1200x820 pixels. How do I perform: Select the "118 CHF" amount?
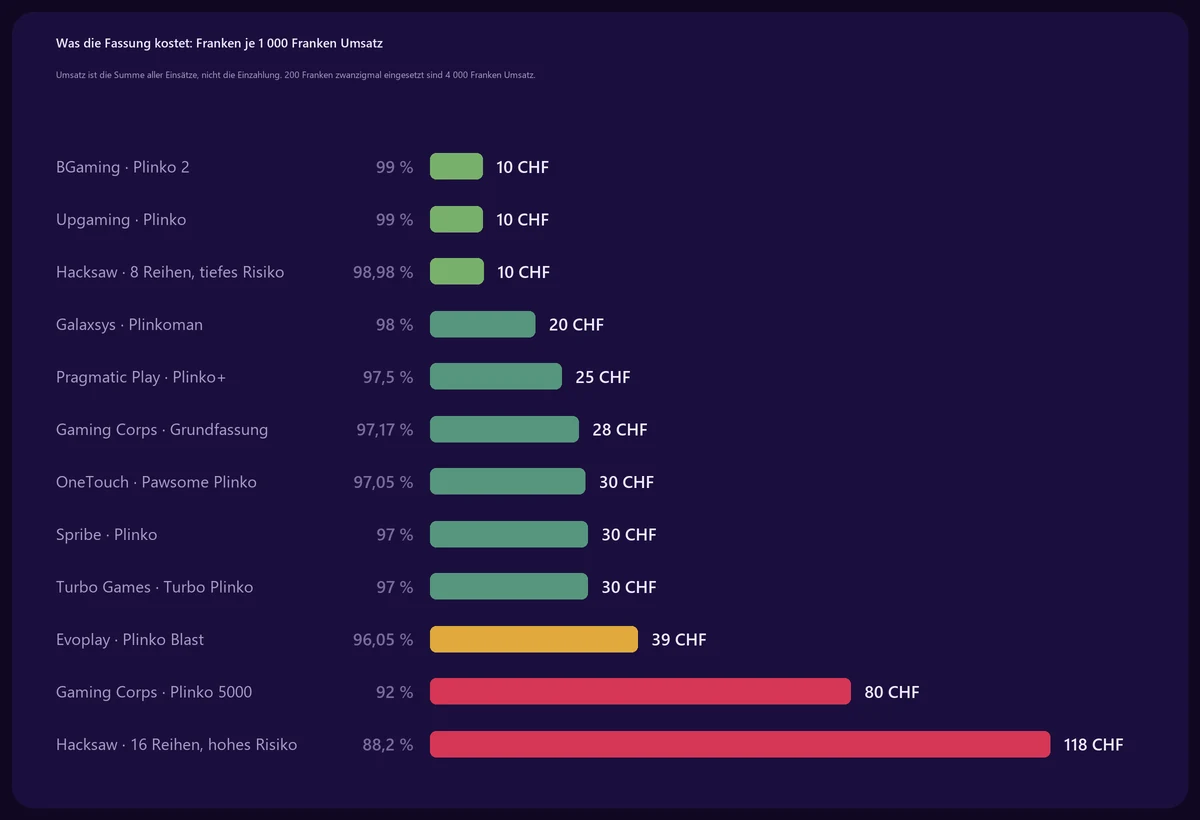[x=1094, y=745]
